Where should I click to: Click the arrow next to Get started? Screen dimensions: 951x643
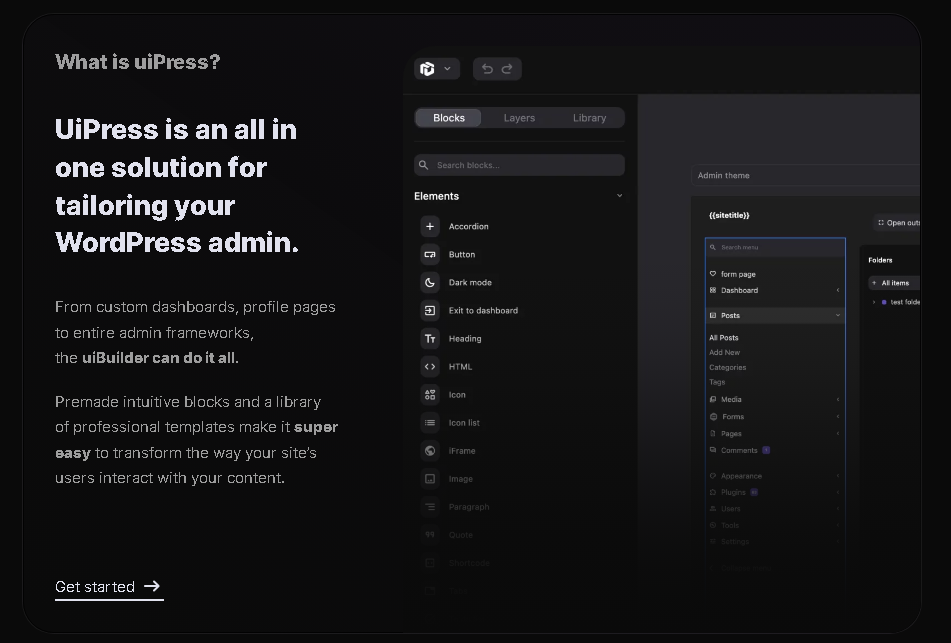(152, 586)
